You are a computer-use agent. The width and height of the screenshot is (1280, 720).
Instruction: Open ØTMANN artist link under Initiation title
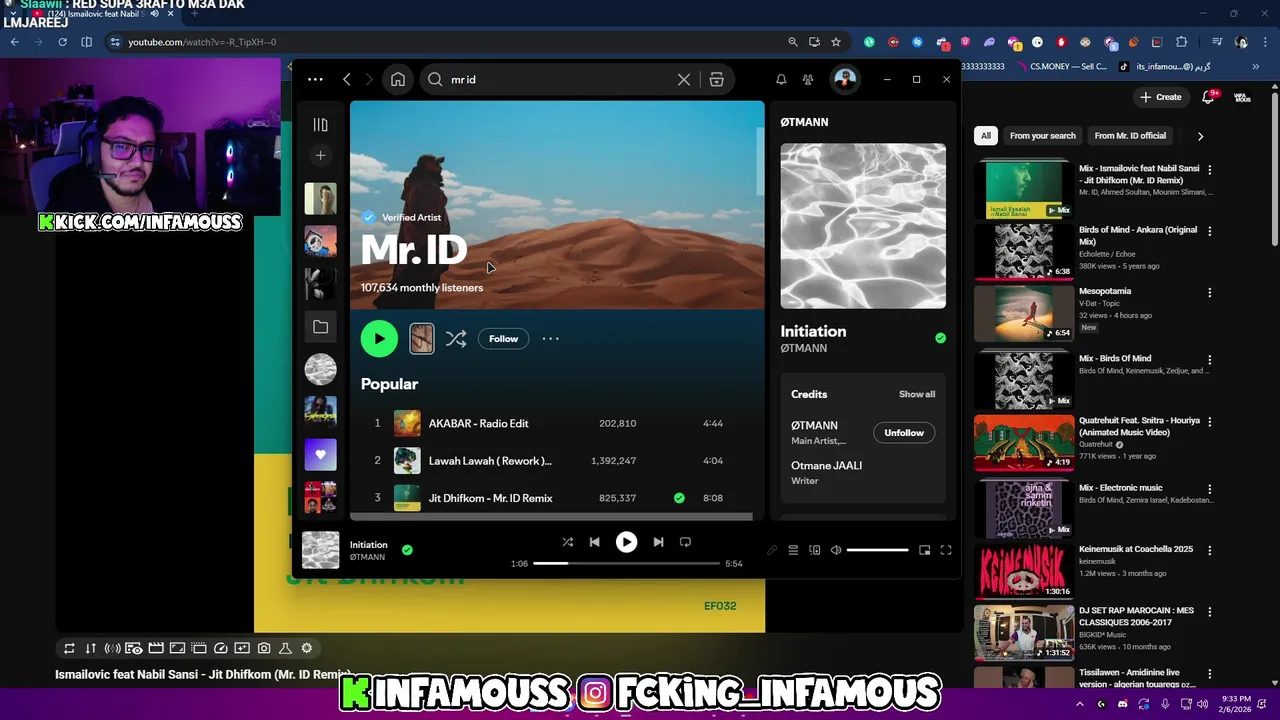(x=804, y=348)
